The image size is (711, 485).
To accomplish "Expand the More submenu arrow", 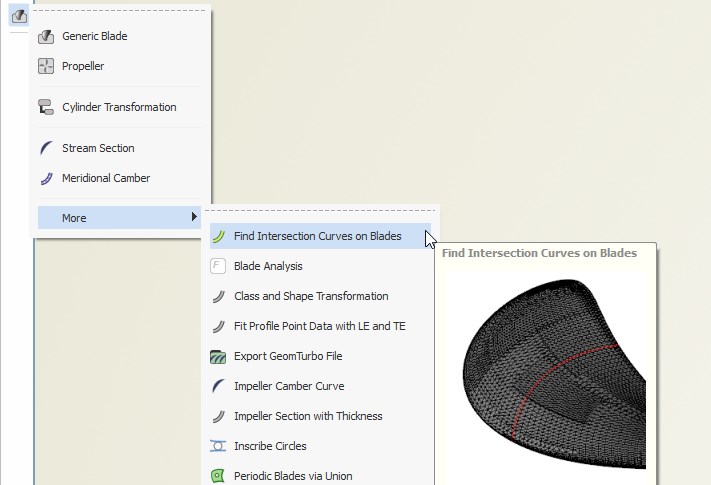I will click(194, 217).
